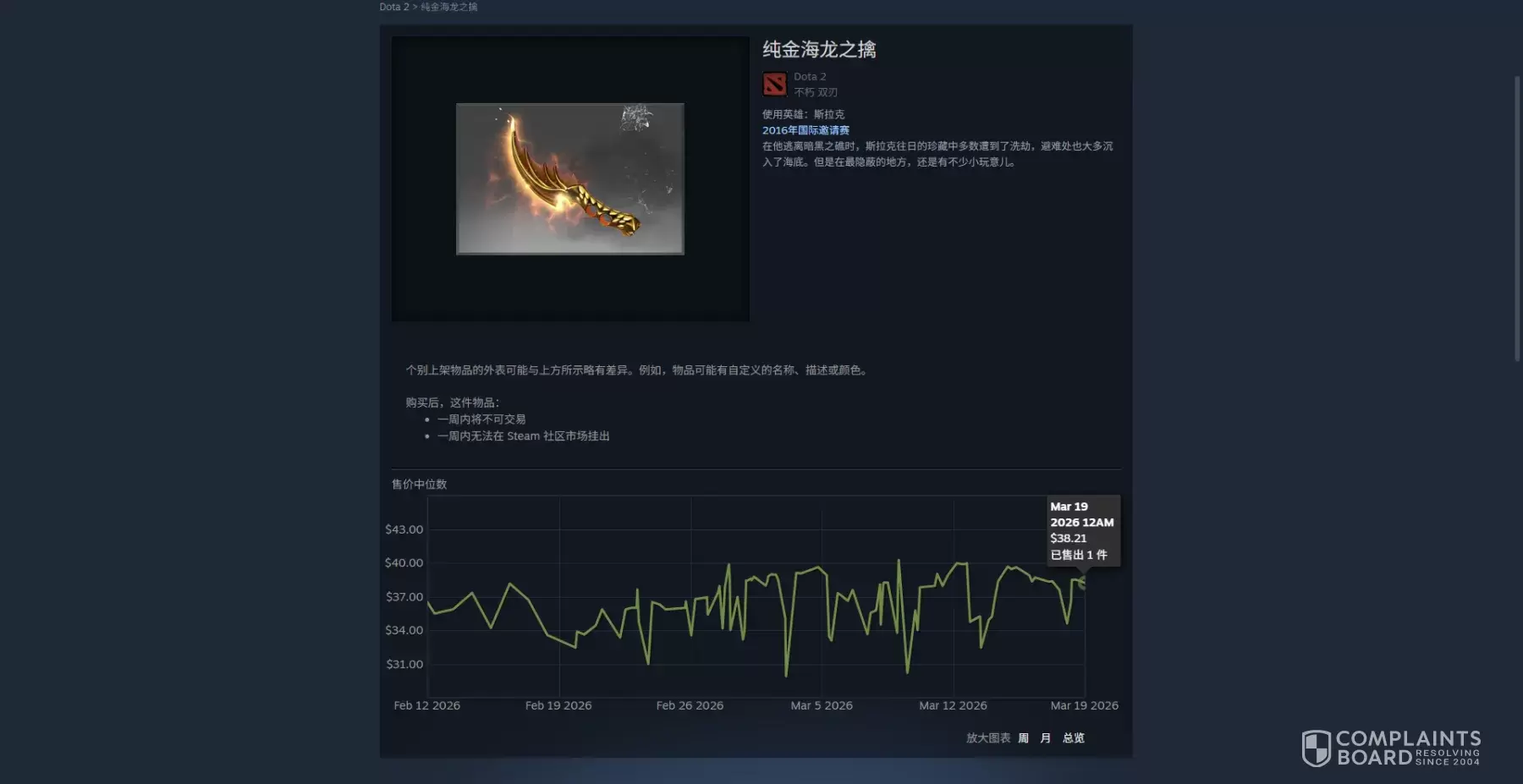Zoom chart to 月 (month) view
The image size is (1523, 784).
(1045, 738)
